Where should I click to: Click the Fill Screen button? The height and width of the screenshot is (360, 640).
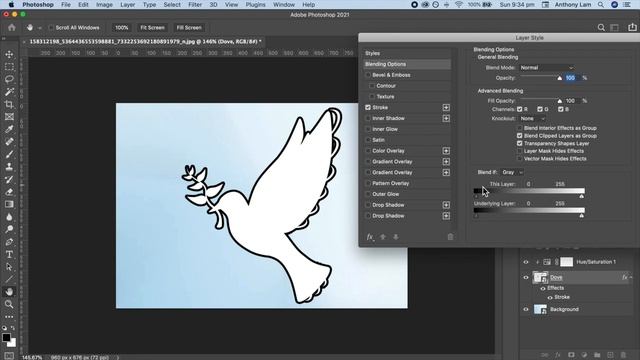point(189,28)
